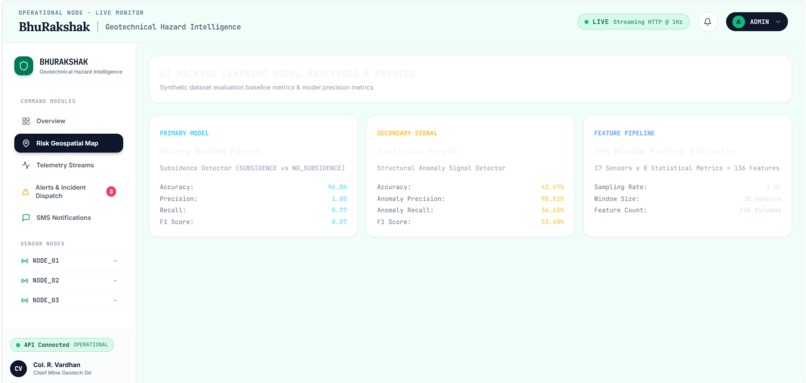This screenshot has width=806, height=383.
Task: Select Risk Geospatial Map module
Action: pyautogui.click(x=68, y=143)
